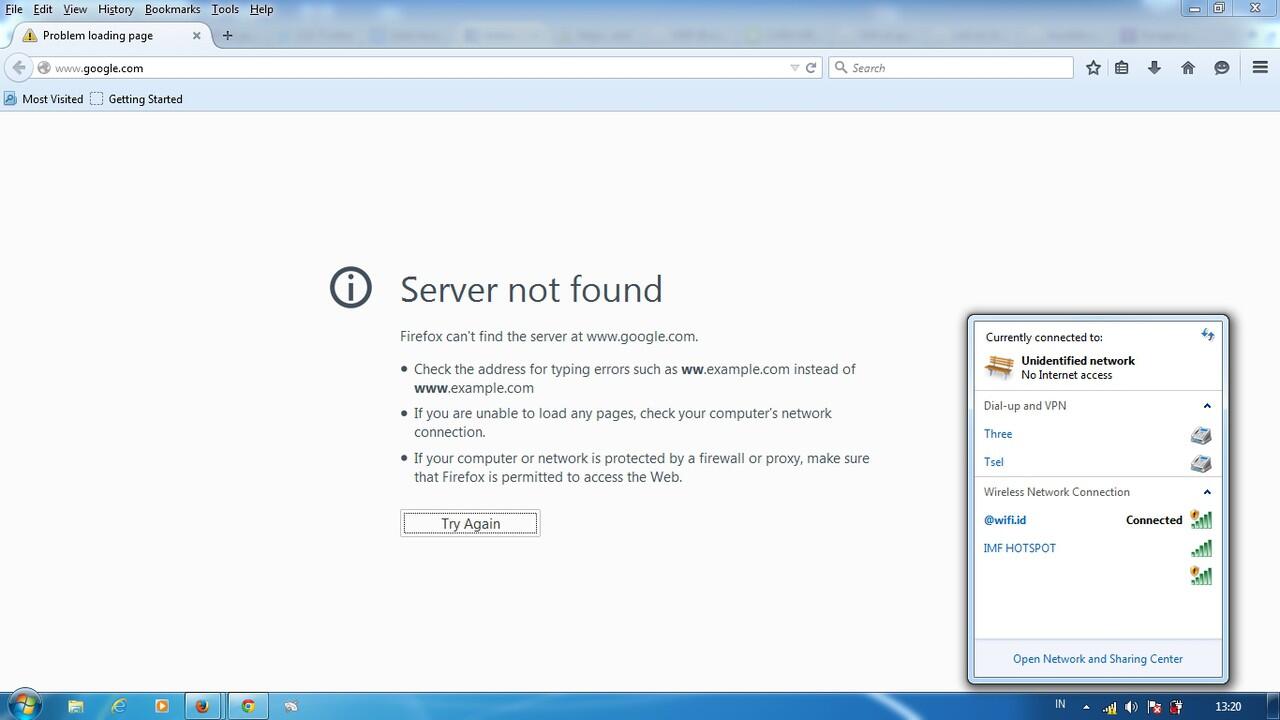Open a new tab with plus button
Screen dimensions: 1280x720
(x=227, y=35)
